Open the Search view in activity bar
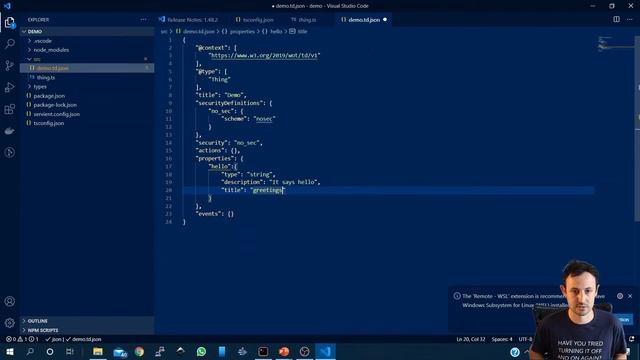Image resolution: width=640 pixels, height=360 pixels. coord(9,44)
